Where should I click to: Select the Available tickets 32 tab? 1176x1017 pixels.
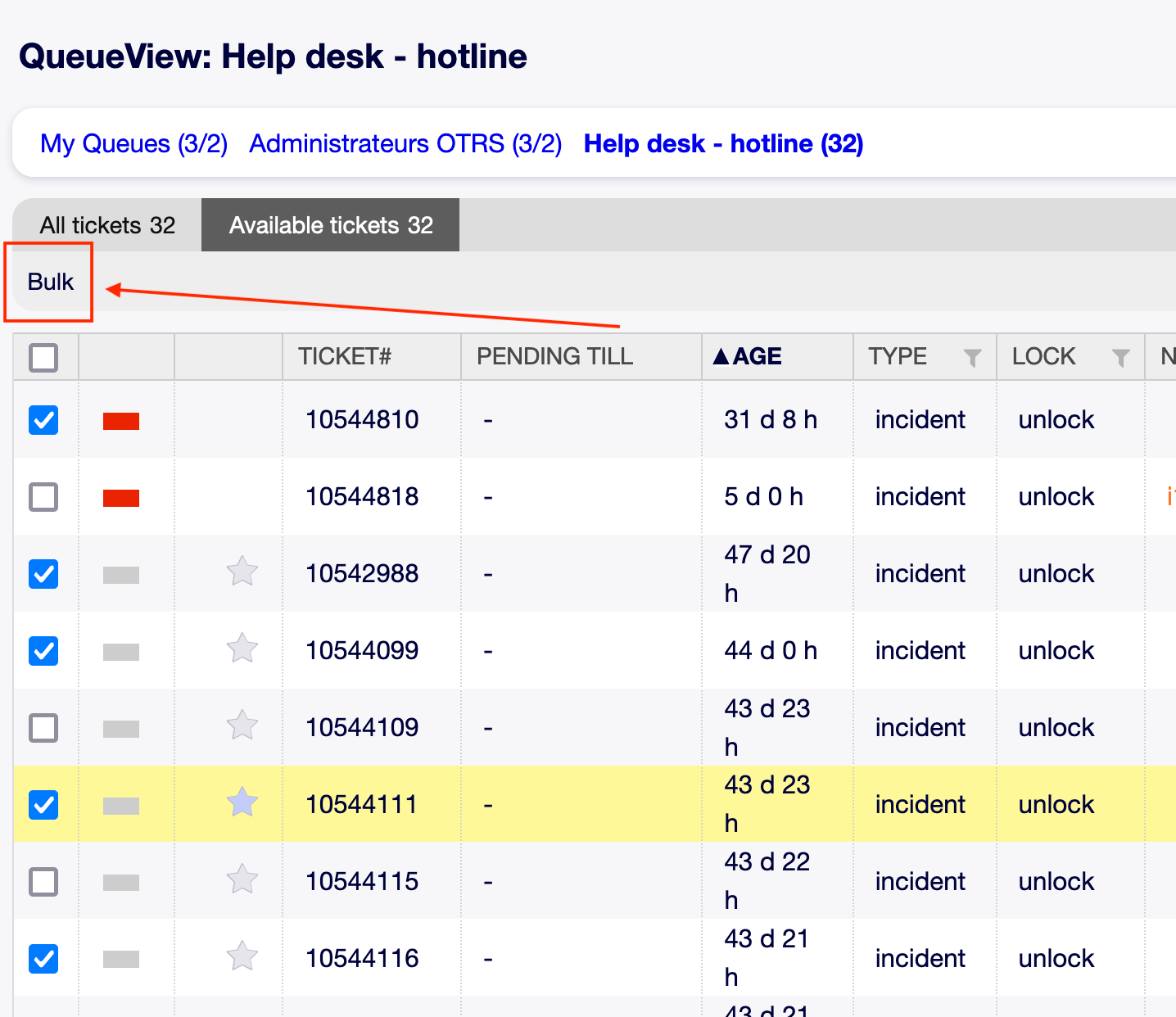(x=331, y=225)
